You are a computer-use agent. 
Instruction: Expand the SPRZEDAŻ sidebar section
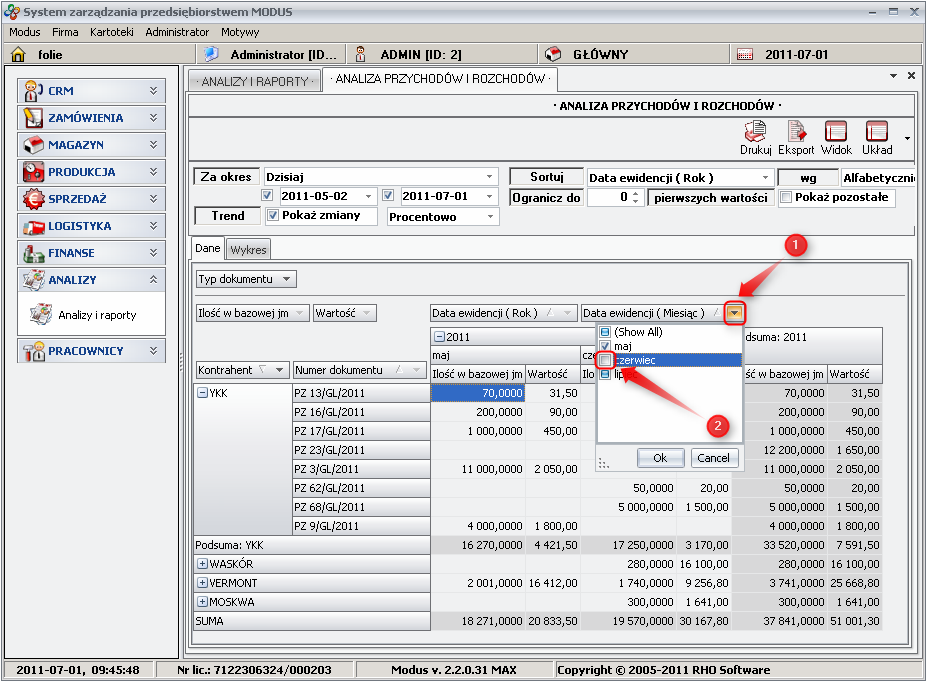[x=90, y=199]
